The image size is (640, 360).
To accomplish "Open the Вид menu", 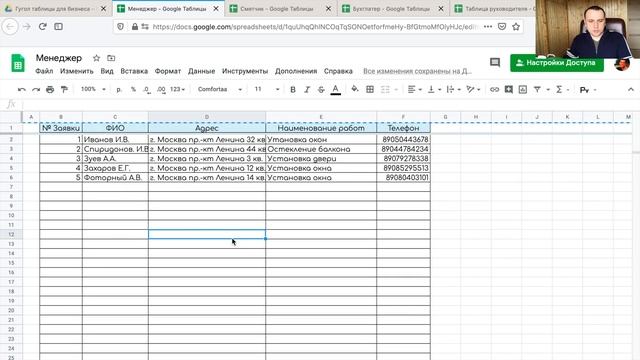I will (107, 71).
